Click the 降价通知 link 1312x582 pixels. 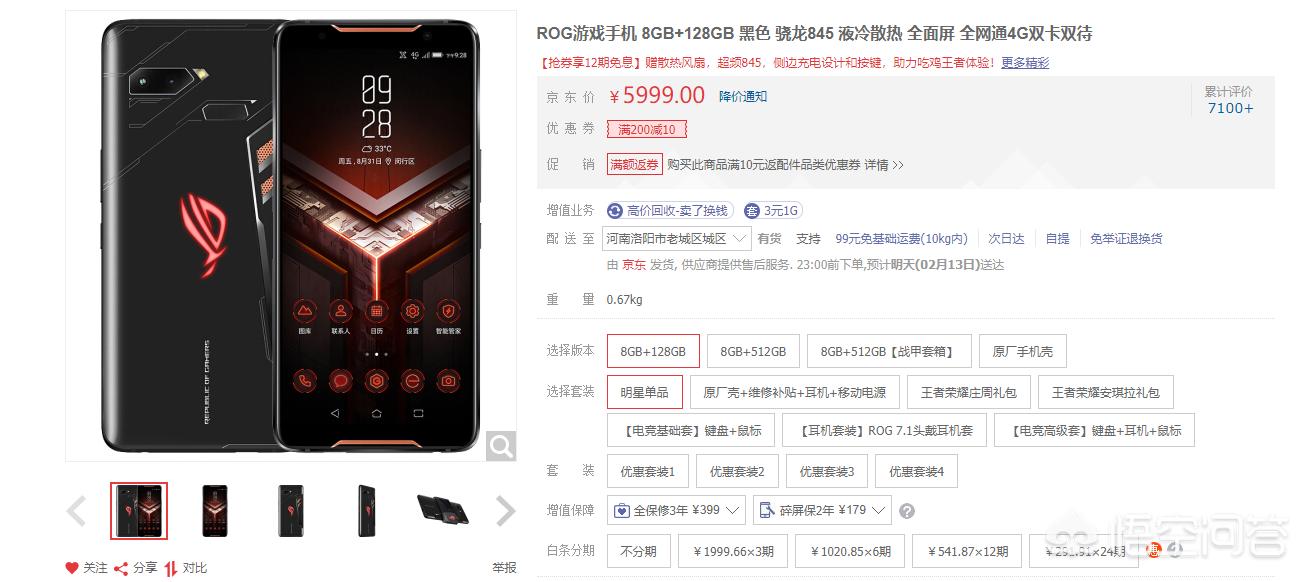click(x=743, y=96)
